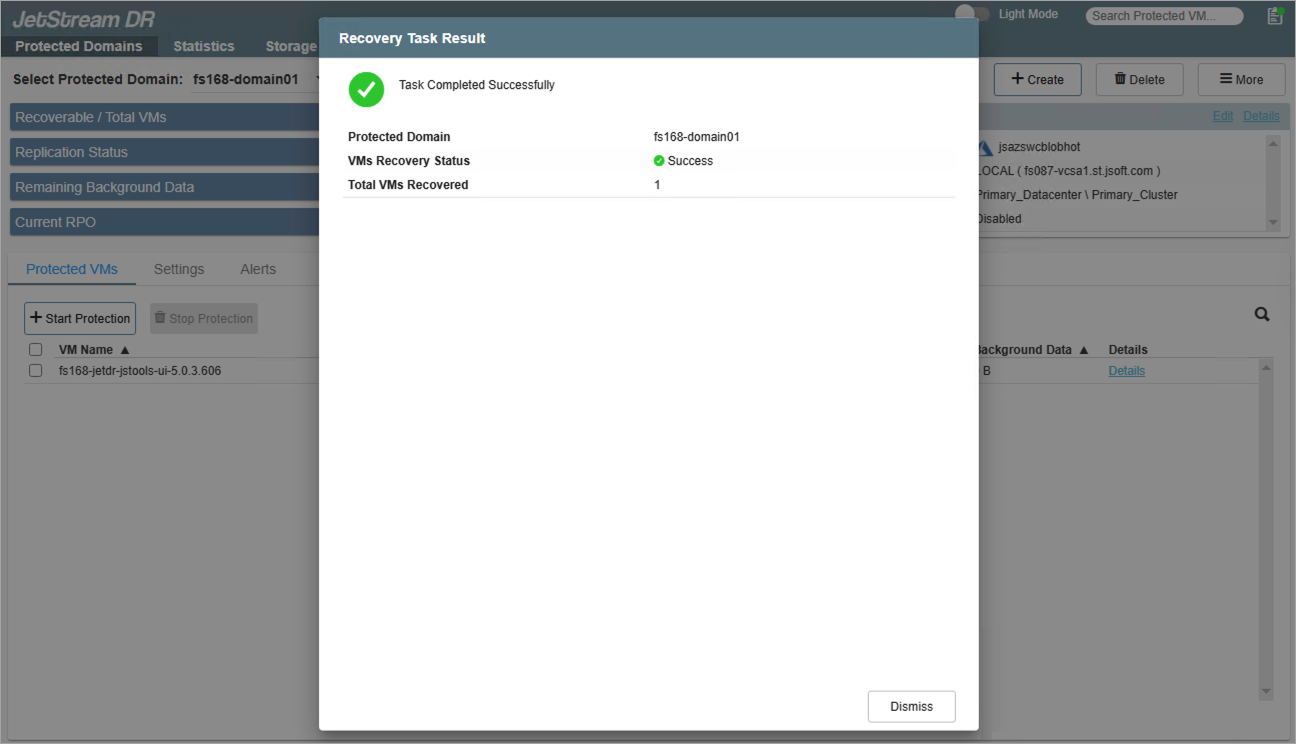1296x744 pixels.
Task: Check the fs168-jetdr-jstools-ui-5.0.3.606 row checkbox
Action: (x=36, y=371)
